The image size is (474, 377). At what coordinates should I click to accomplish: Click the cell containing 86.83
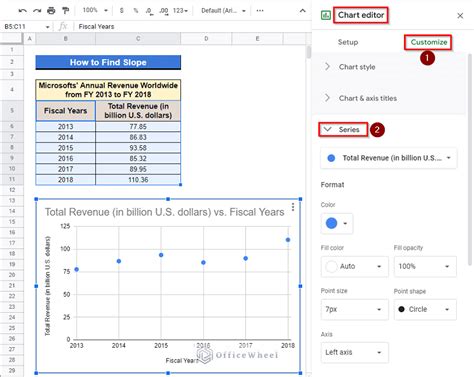138,137
